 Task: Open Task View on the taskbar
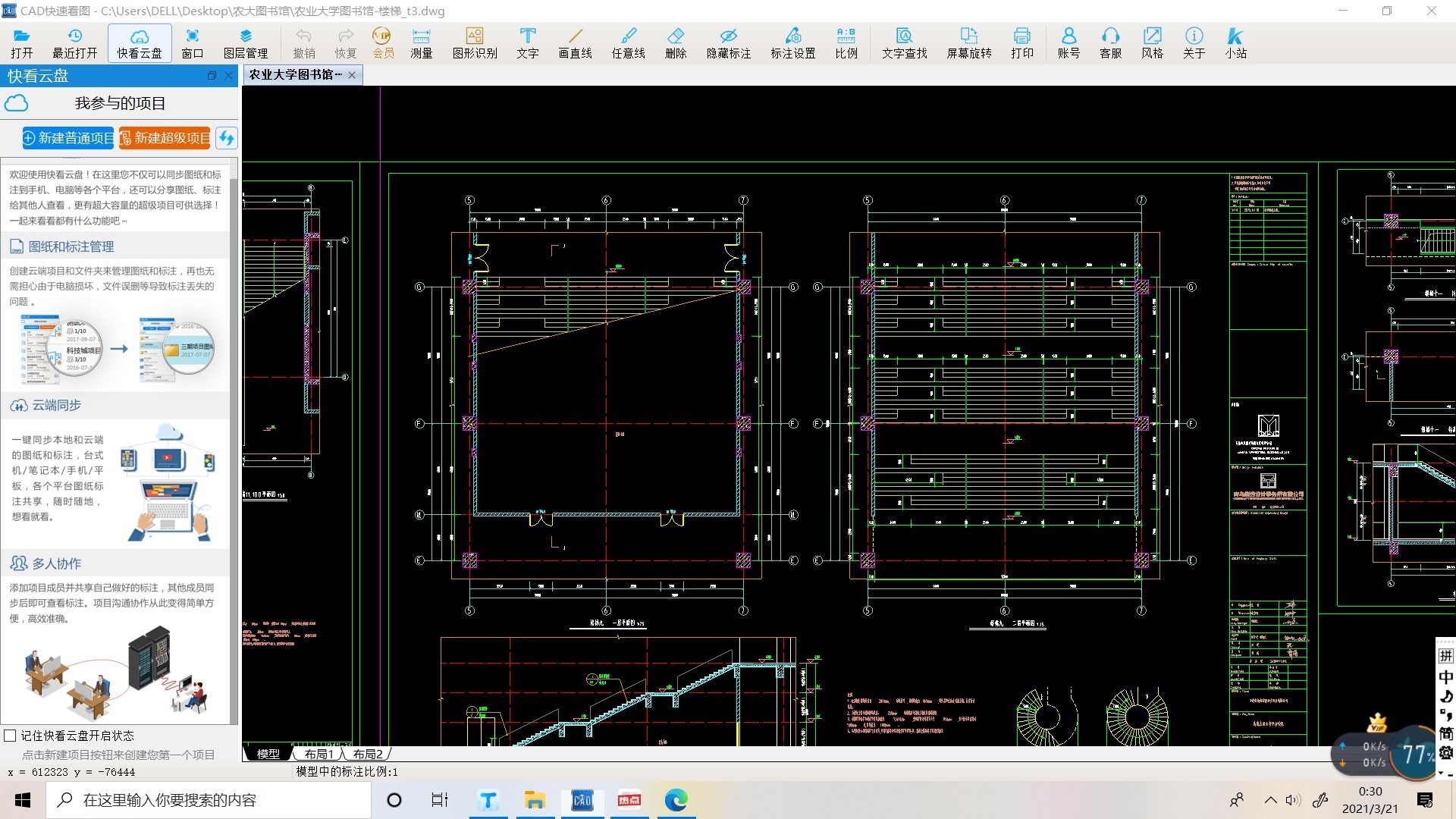[x=440, y=800]
